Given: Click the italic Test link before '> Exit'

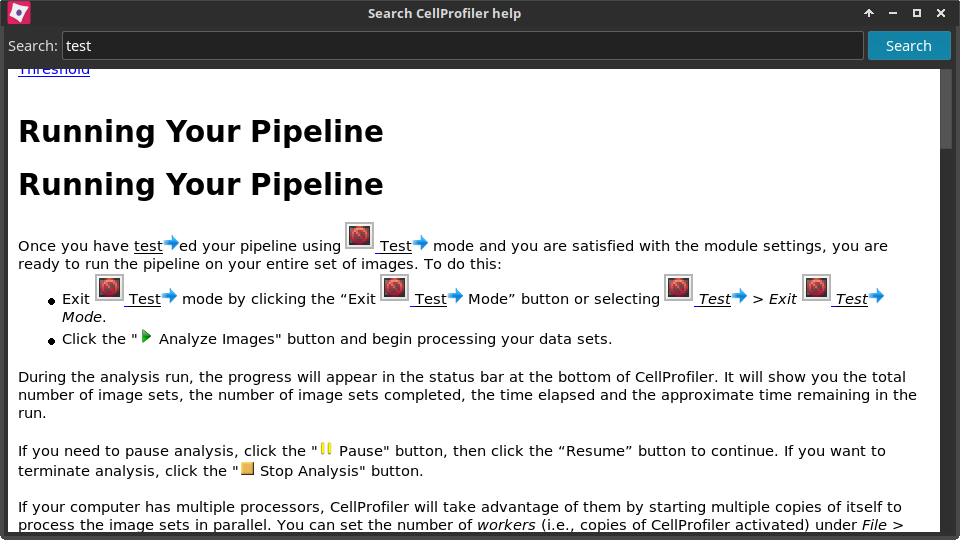Looking at the screenshot, I should click(714, 299).
